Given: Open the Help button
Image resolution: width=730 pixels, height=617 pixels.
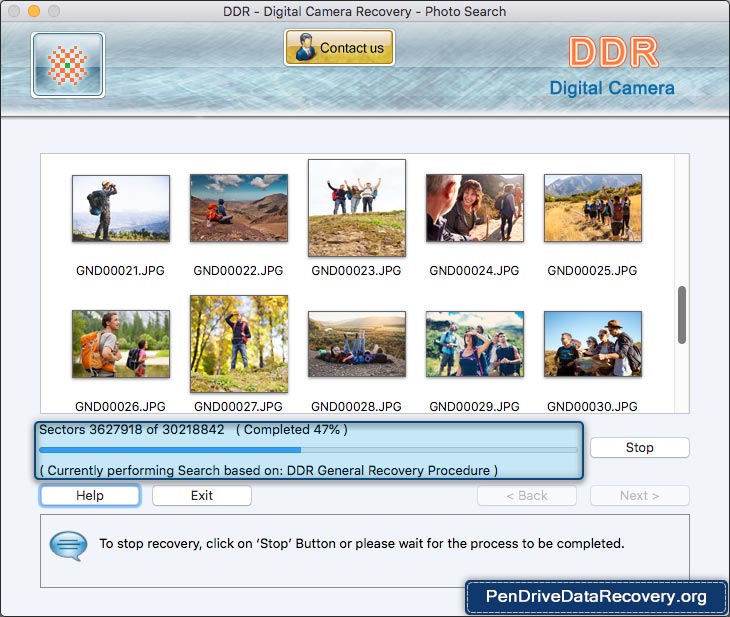Looking at the screenshot, I should [90, 496].
